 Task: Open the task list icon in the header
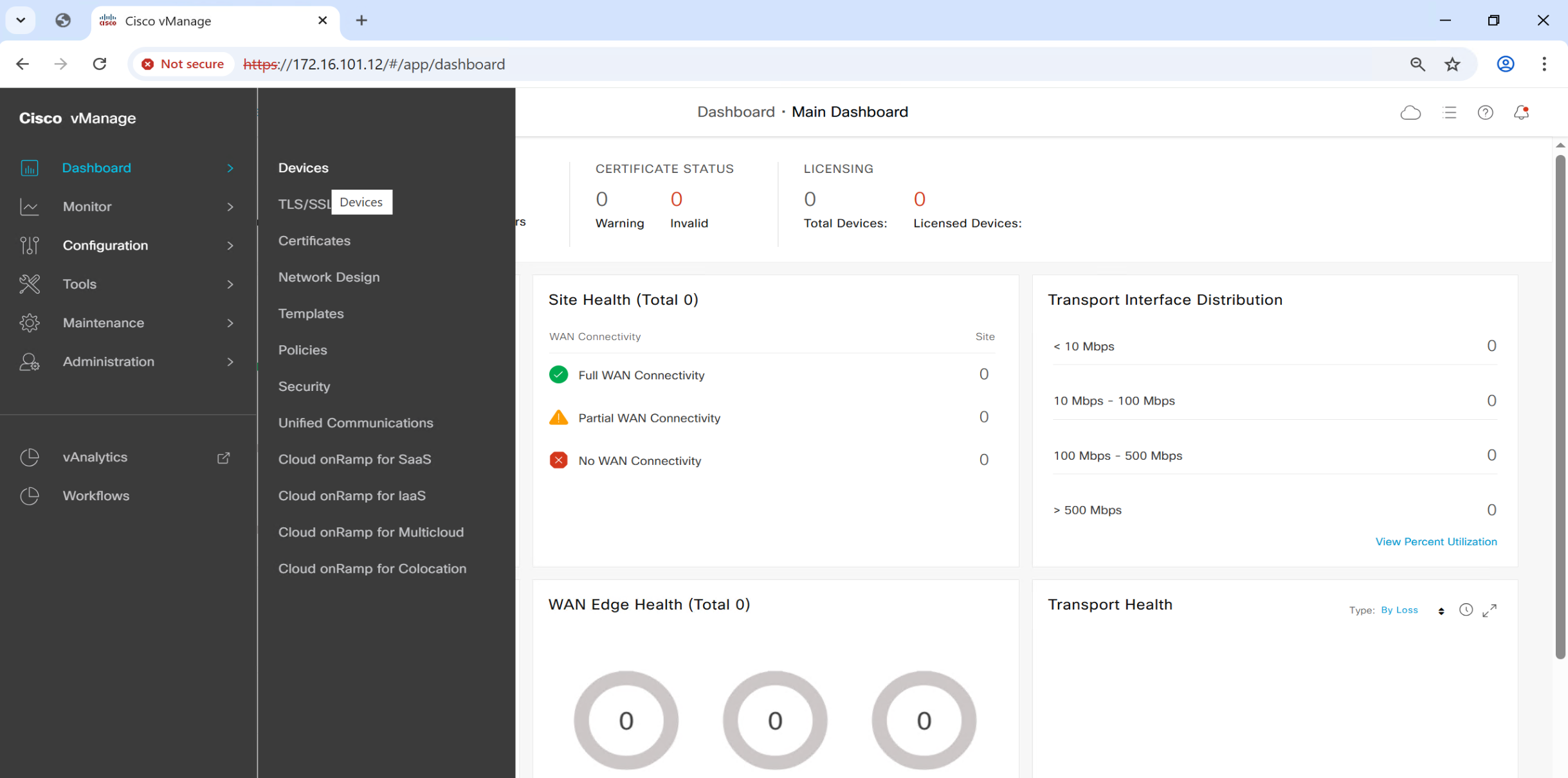point(1449,113)
